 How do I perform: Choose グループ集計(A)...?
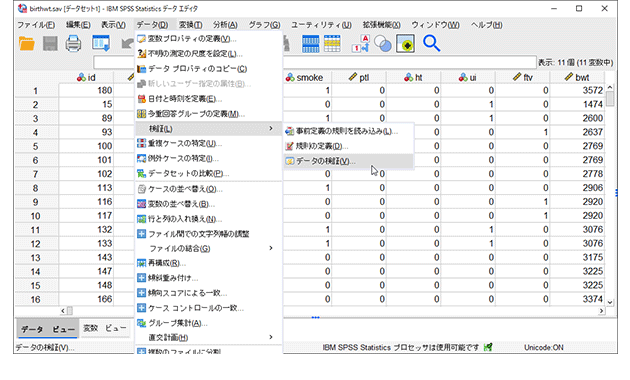[208, 323]
